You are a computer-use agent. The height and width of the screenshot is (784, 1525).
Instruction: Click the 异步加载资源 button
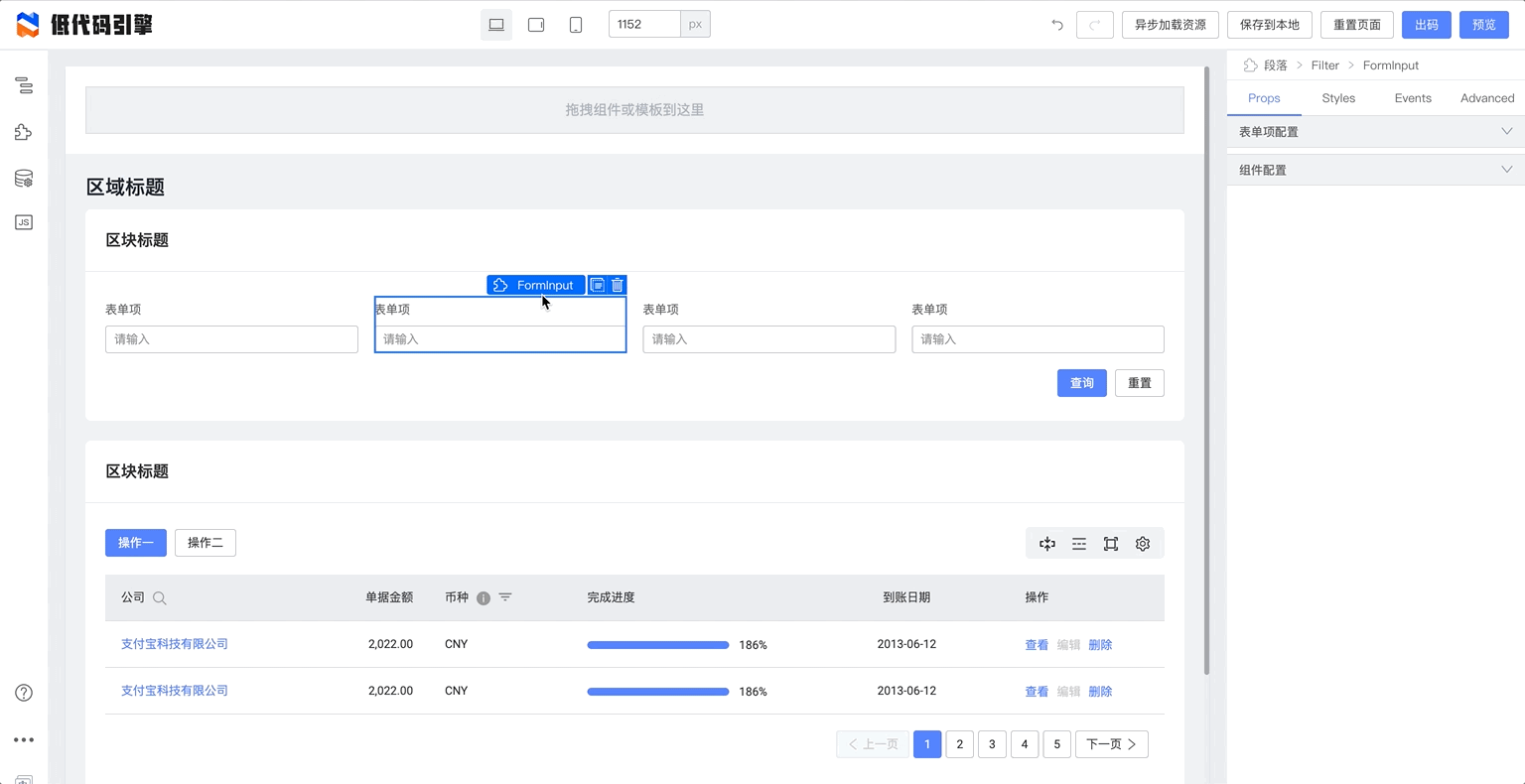pos(1171,25)
